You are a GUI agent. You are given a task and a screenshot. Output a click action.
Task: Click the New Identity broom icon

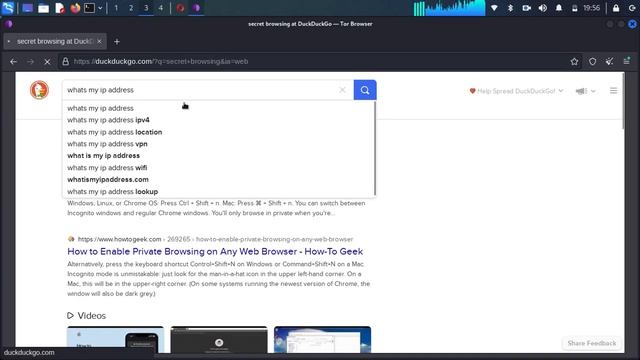coord(609,62)
